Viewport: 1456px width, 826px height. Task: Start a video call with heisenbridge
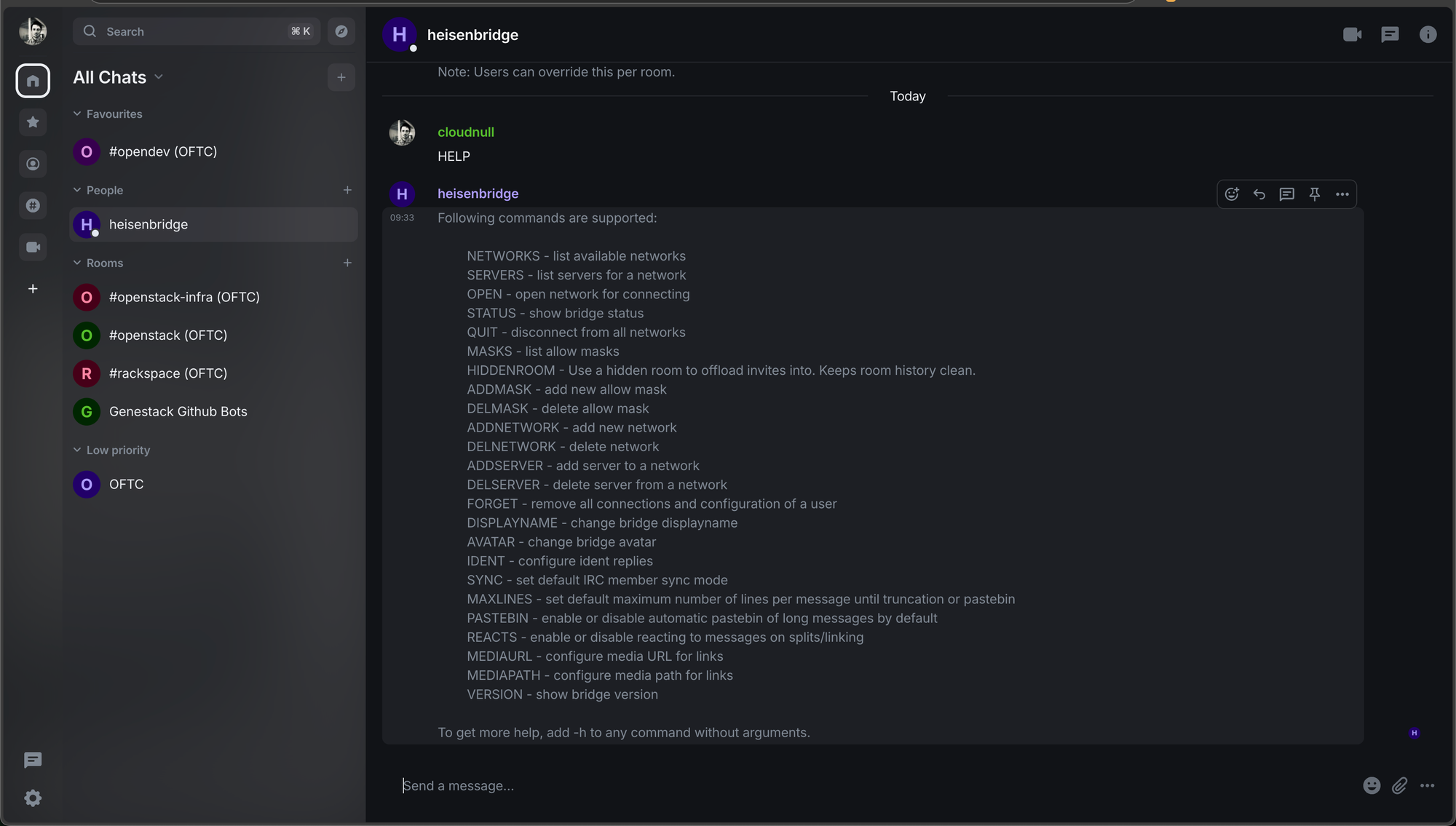(1352, 35)
